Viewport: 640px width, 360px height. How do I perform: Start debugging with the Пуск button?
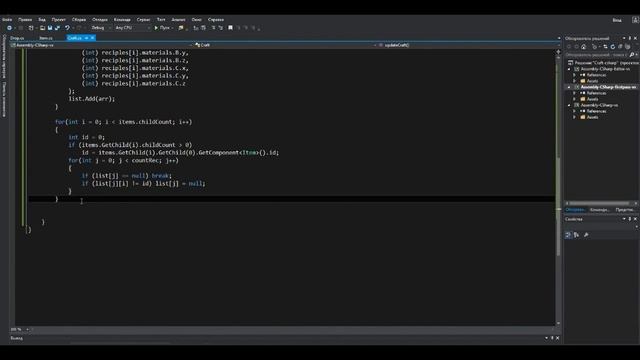pos(162,28)
